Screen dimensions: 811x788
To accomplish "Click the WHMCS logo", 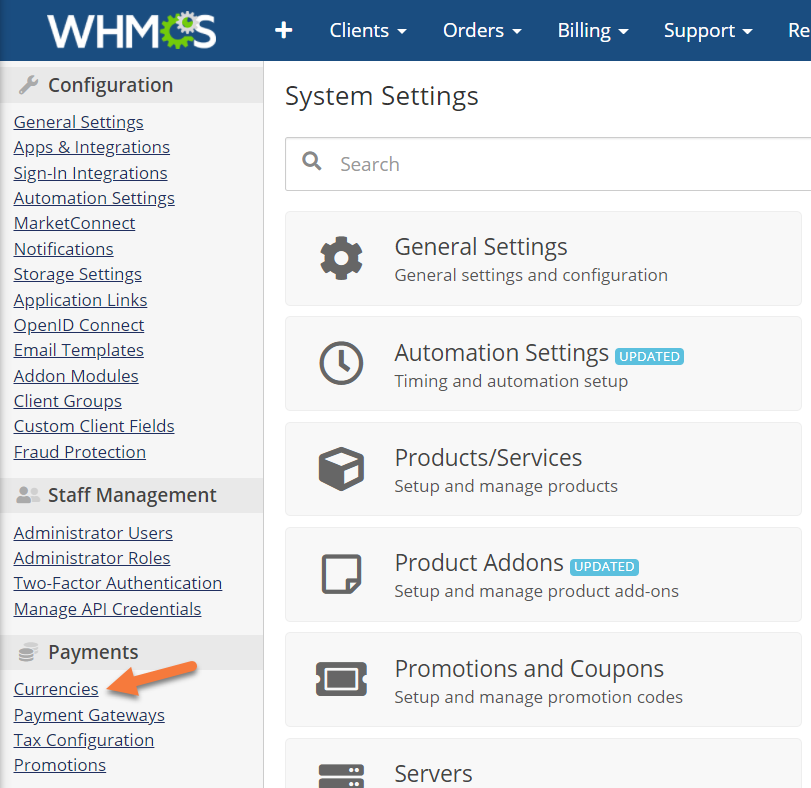I will tap(131, 30).
